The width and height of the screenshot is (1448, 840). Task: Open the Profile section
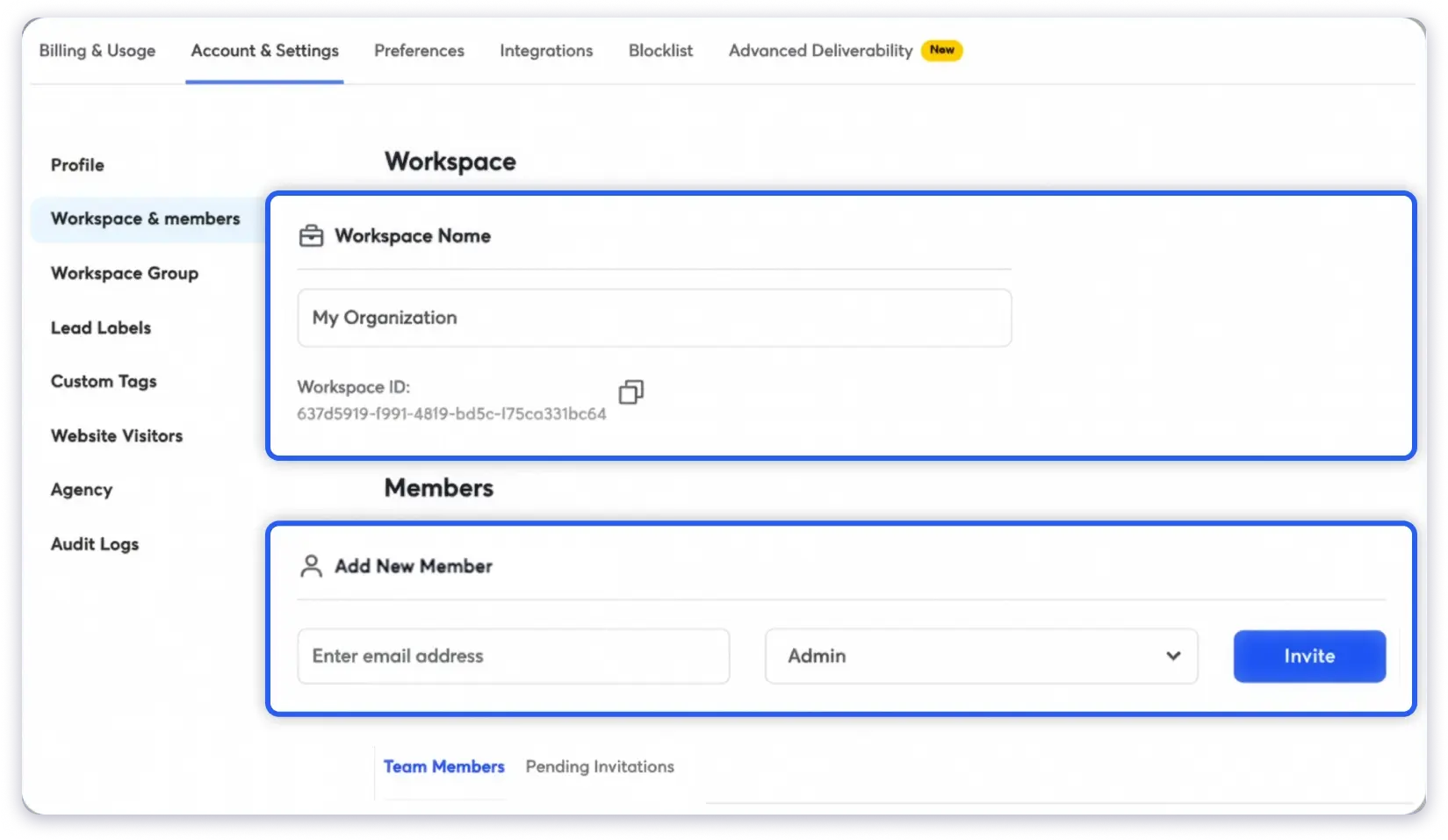pos(77,164)
